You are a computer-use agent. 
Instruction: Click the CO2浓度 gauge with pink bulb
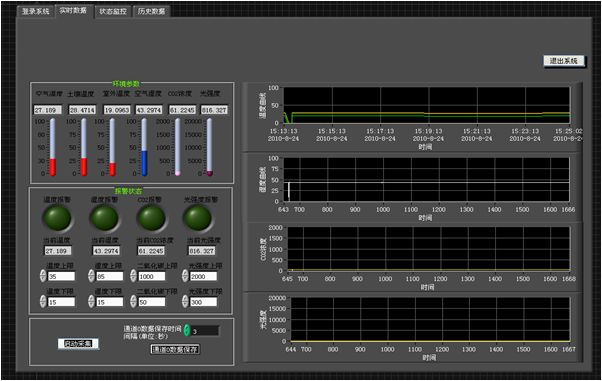(x=178, y=147)
